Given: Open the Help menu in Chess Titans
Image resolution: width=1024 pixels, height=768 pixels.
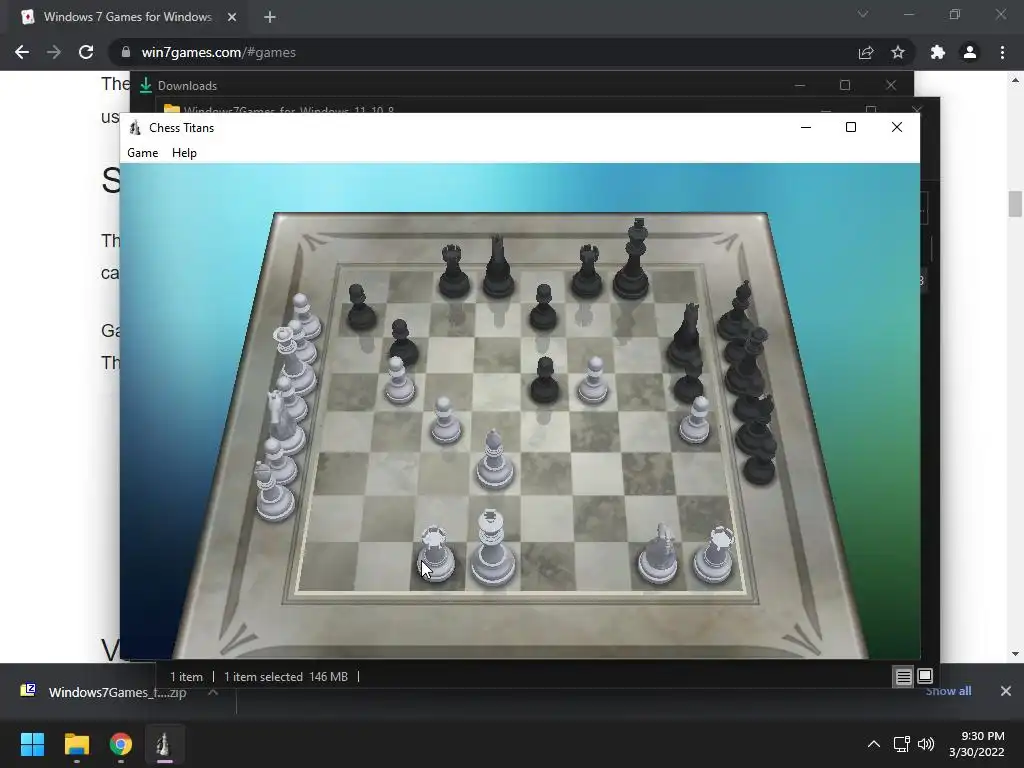Looking at the screenshot, I should pos(184,153).
